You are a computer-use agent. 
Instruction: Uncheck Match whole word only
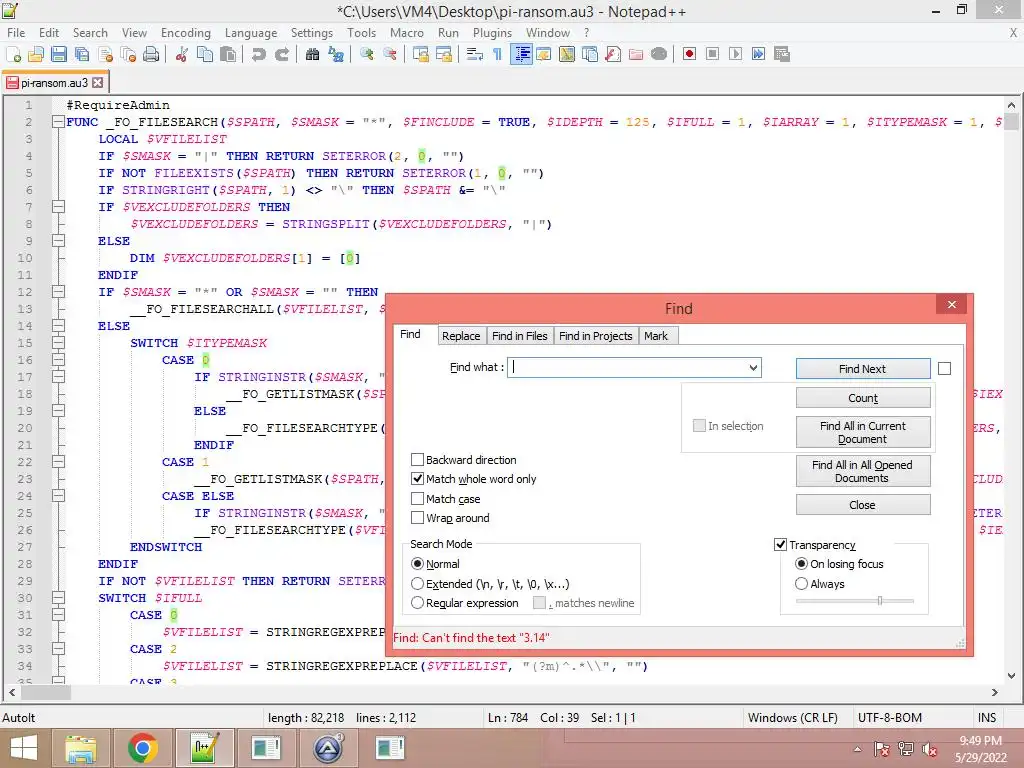pyautogui.click(x=417, y=479)
